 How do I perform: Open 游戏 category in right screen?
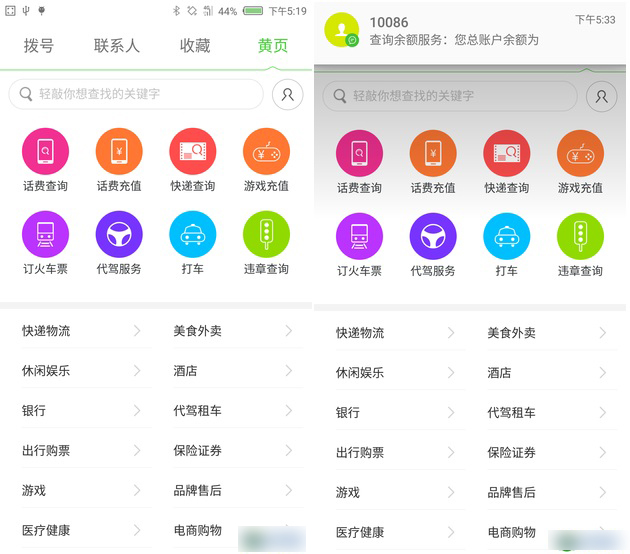click(x=400, y=493)
